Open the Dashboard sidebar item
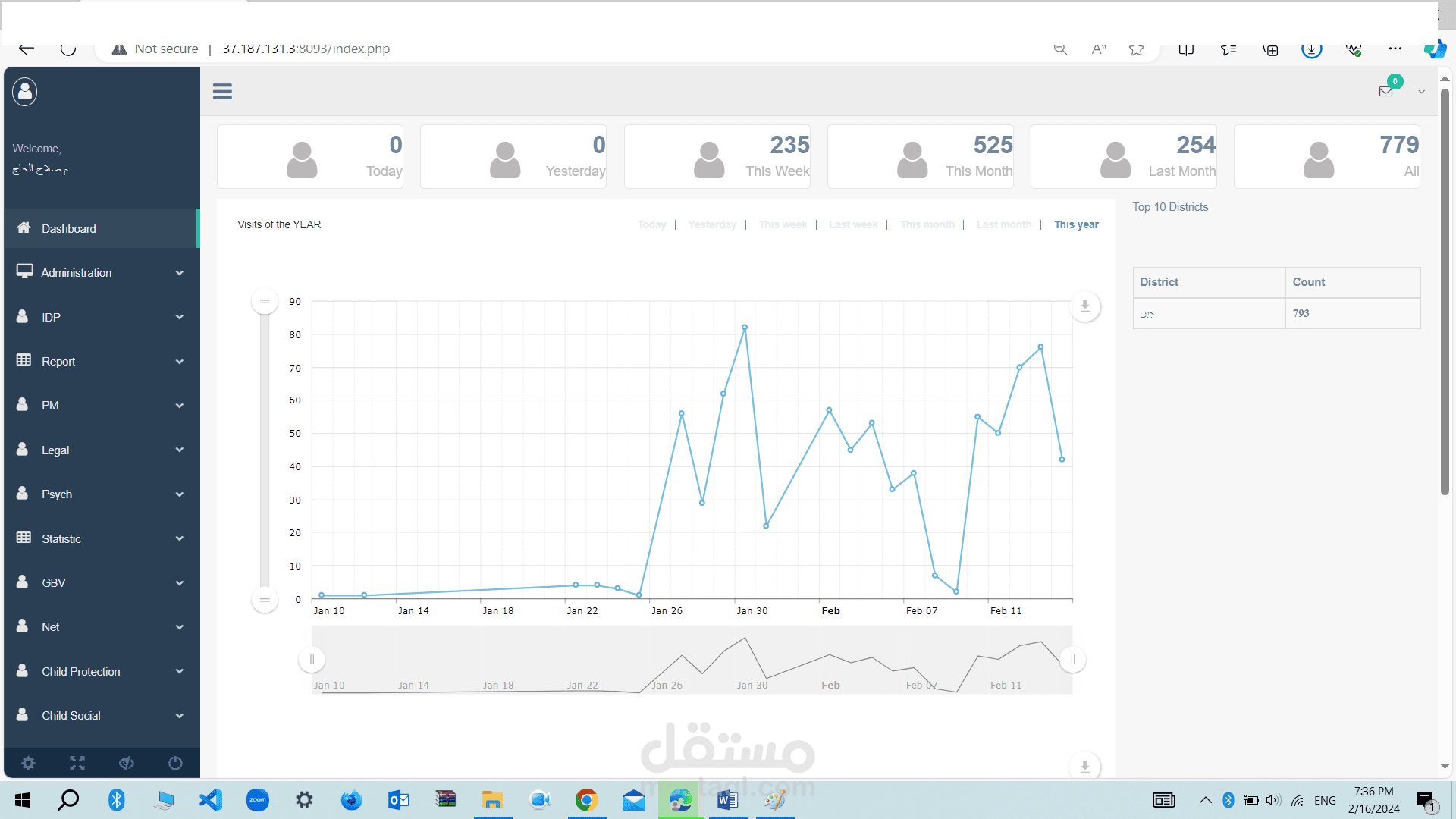Screen dimensions: 1456x819 102,229
